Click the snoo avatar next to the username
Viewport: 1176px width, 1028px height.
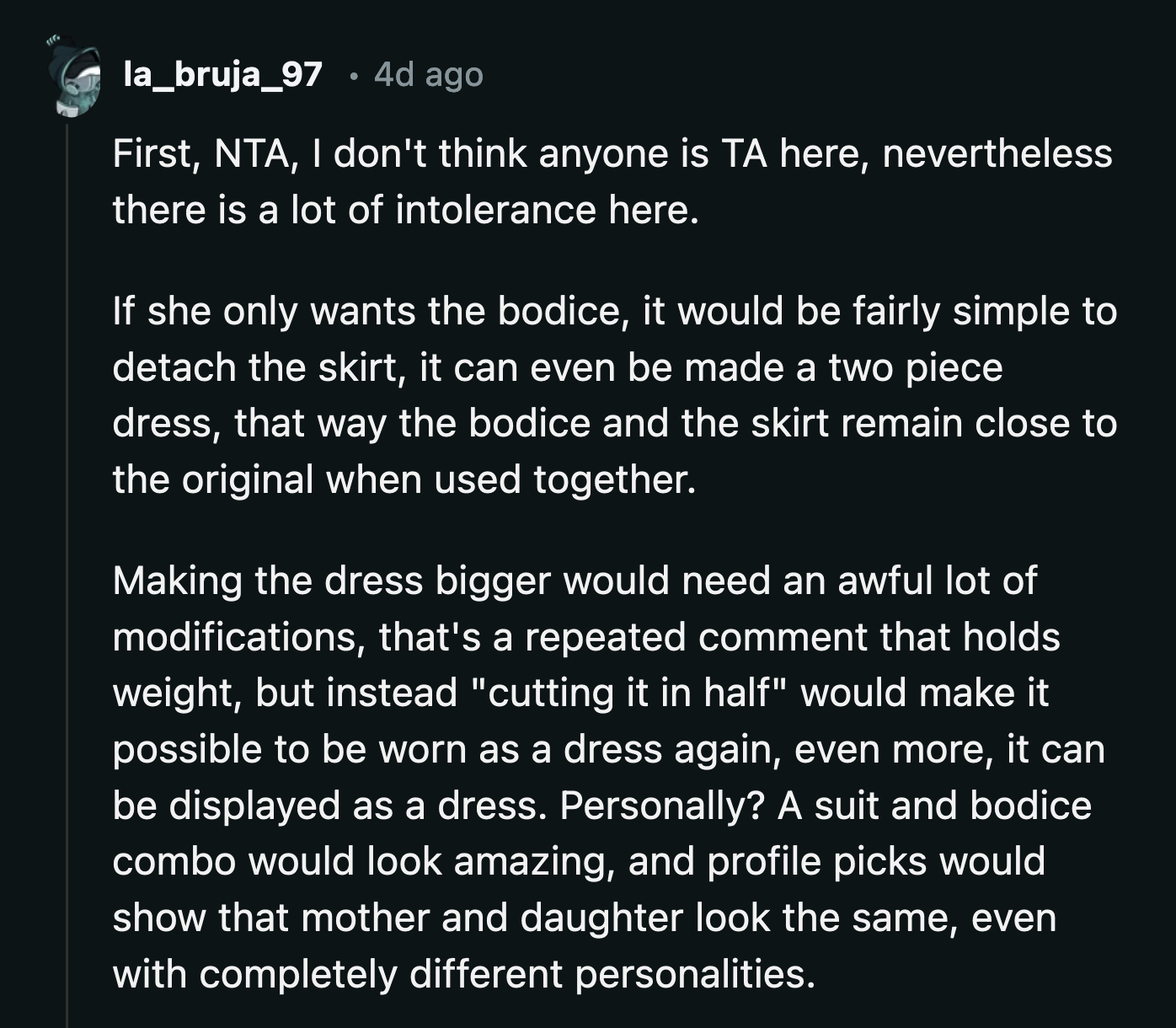(74, 77)
